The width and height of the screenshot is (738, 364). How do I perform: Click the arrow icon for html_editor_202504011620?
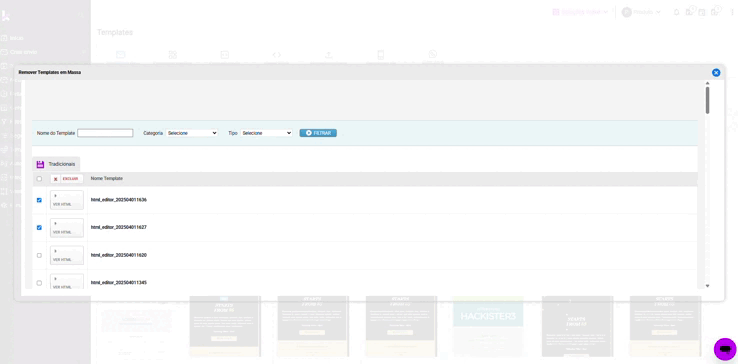tap(56, 251)
